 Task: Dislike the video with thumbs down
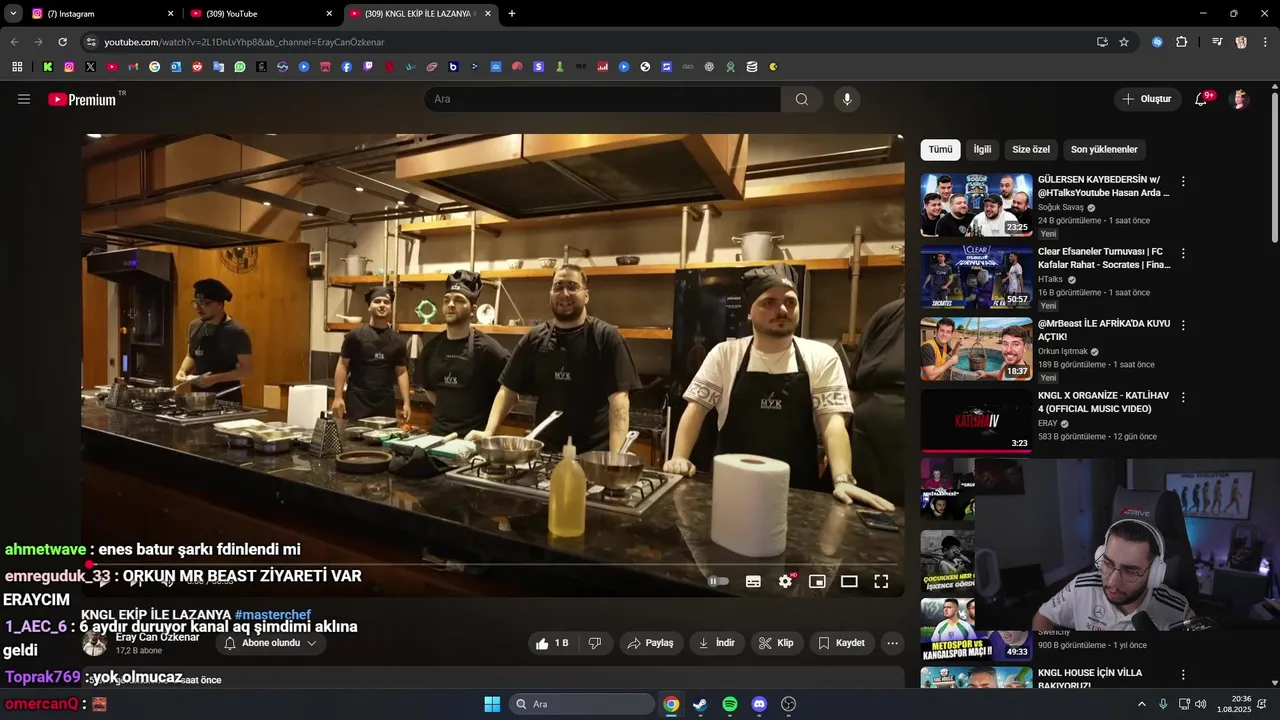coord(595,643)
